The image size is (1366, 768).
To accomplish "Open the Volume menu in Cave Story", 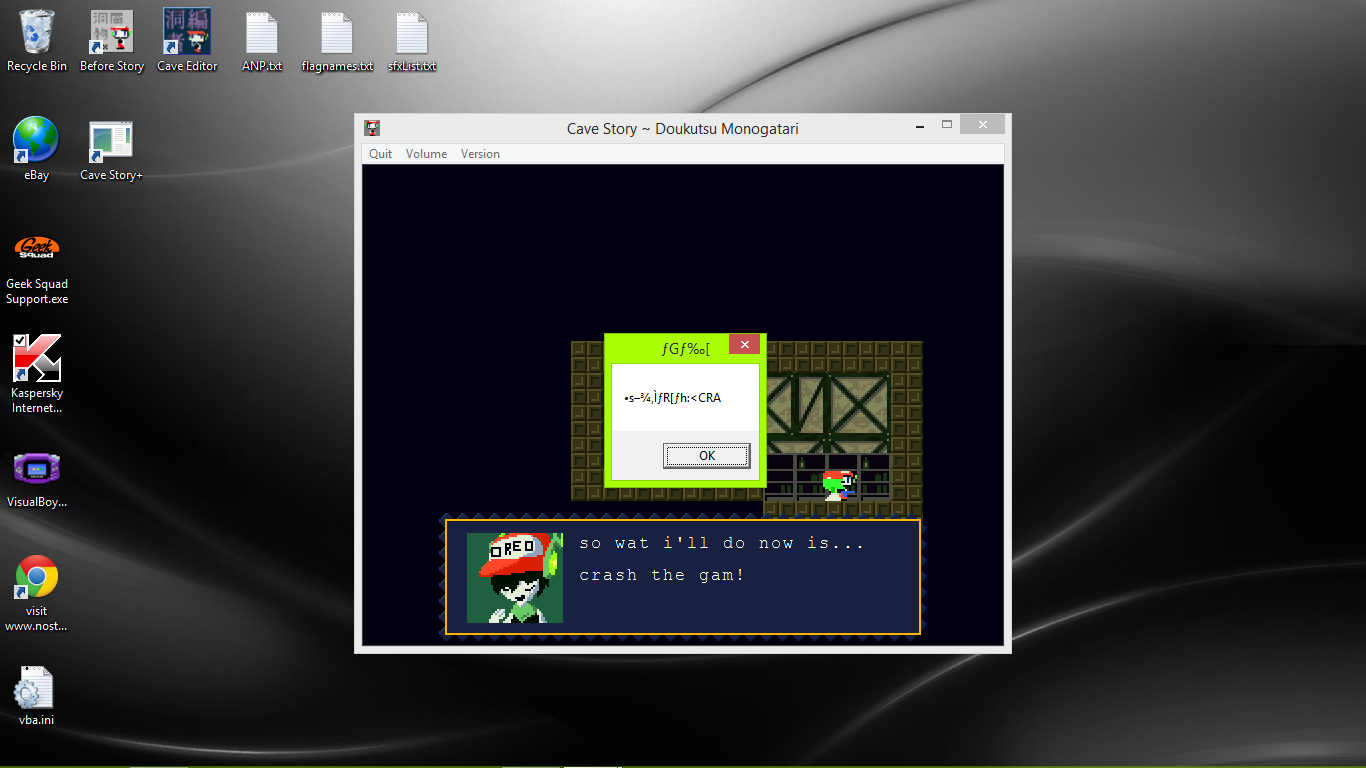I will click(x=426, y=154).
